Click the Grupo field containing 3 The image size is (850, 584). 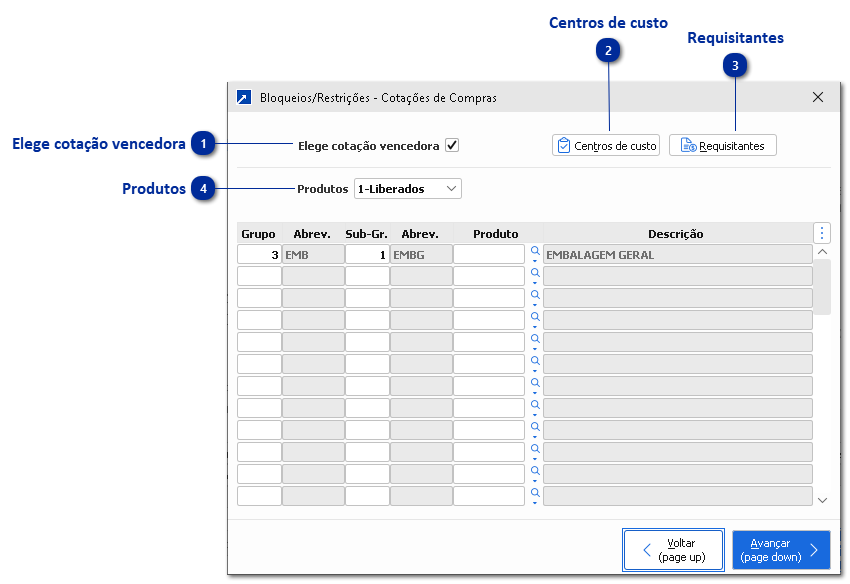point(259,255)
